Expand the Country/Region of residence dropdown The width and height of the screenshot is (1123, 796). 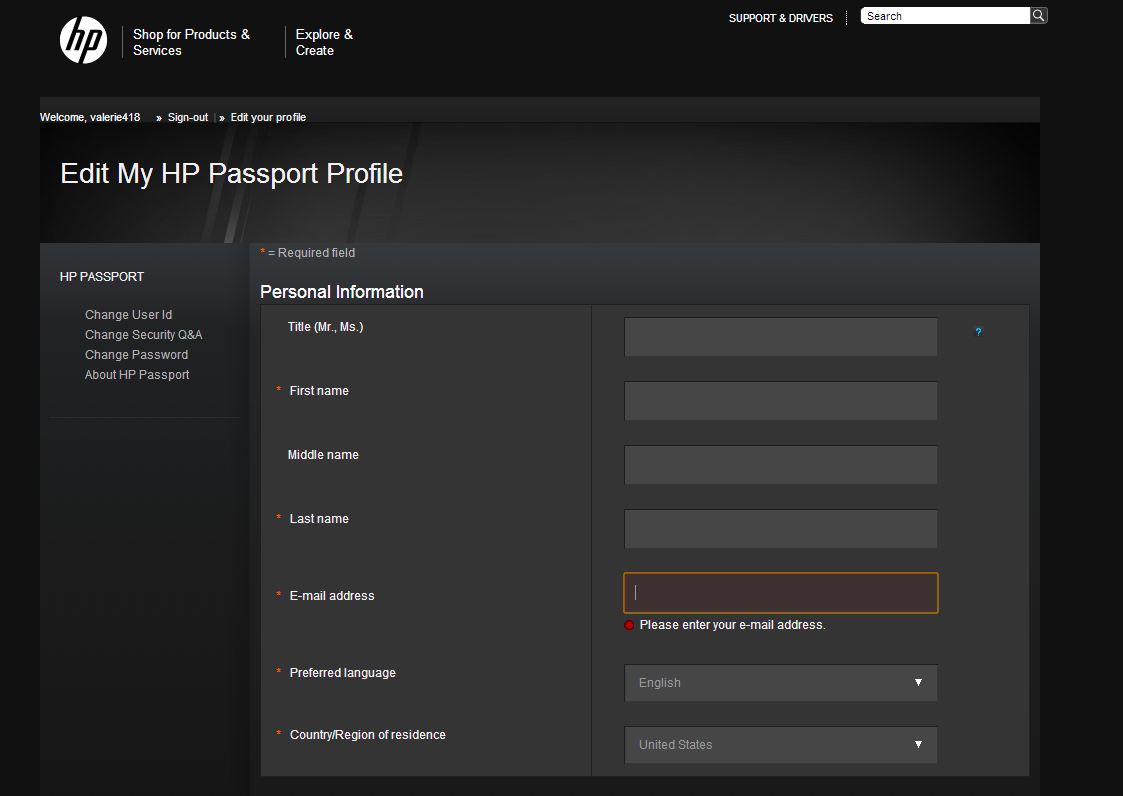pyautogui.click(x=781, y=744)
